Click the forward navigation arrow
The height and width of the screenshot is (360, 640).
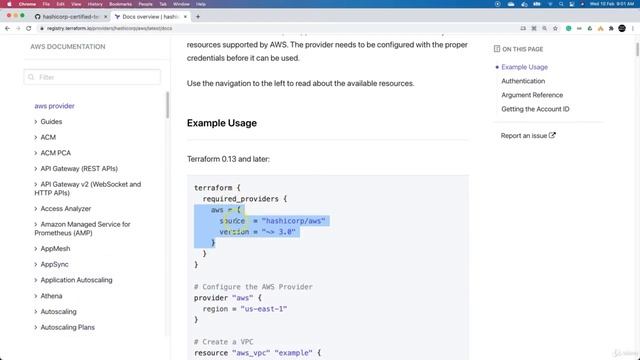[18, 29]
